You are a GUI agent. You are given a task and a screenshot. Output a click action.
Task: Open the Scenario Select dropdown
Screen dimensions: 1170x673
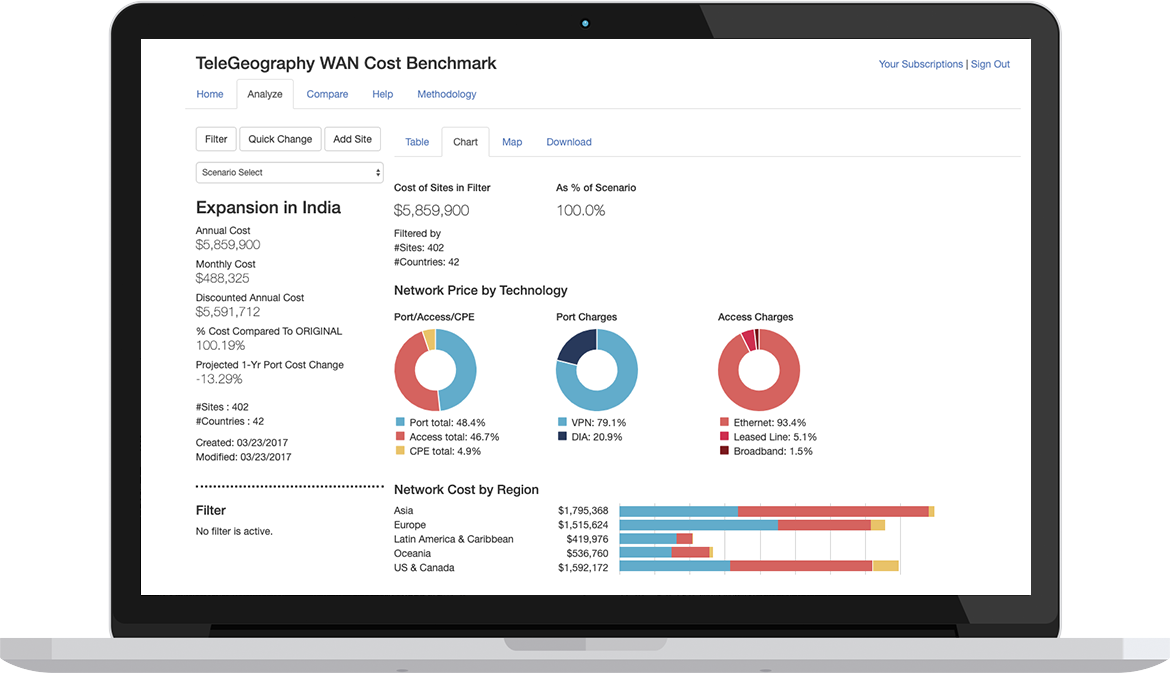pos(289,172)
